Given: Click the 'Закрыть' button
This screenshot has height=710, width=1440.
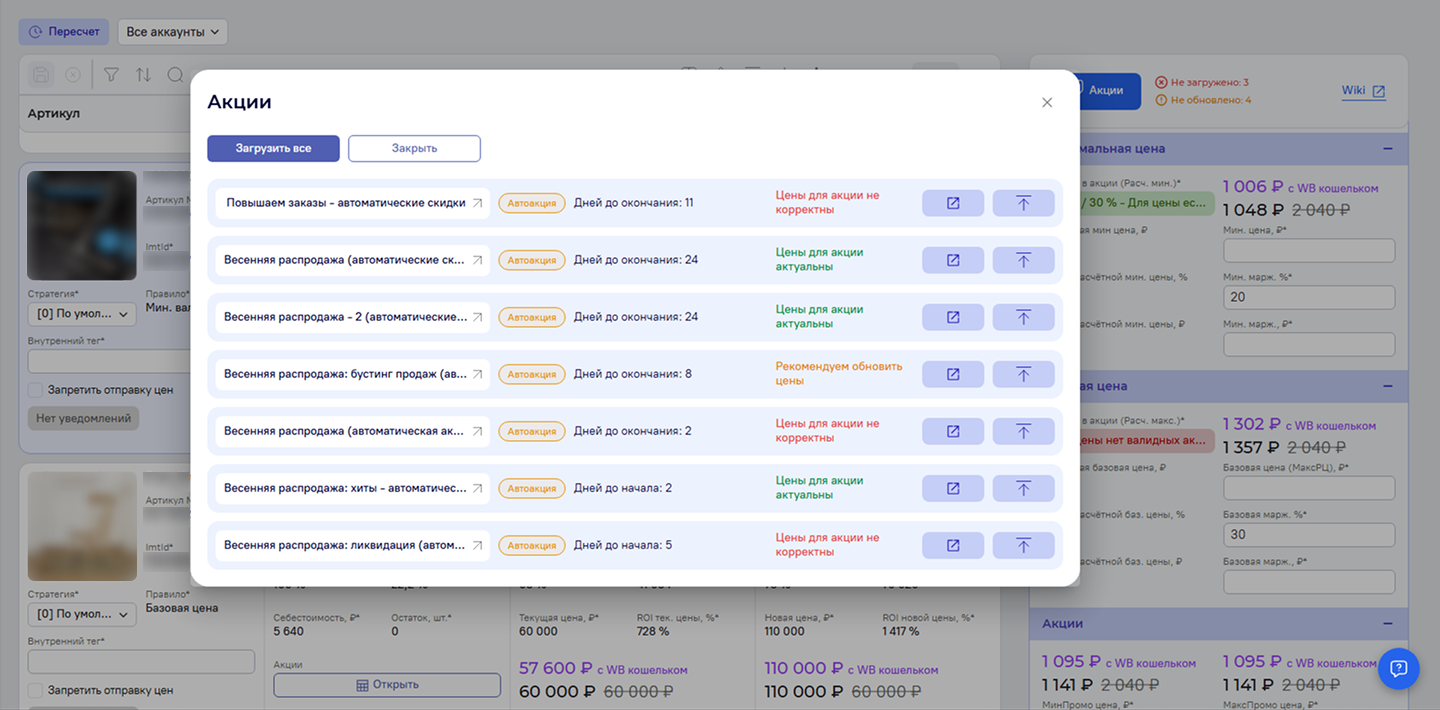Looking at the screenshot, I should coord(414,148).
